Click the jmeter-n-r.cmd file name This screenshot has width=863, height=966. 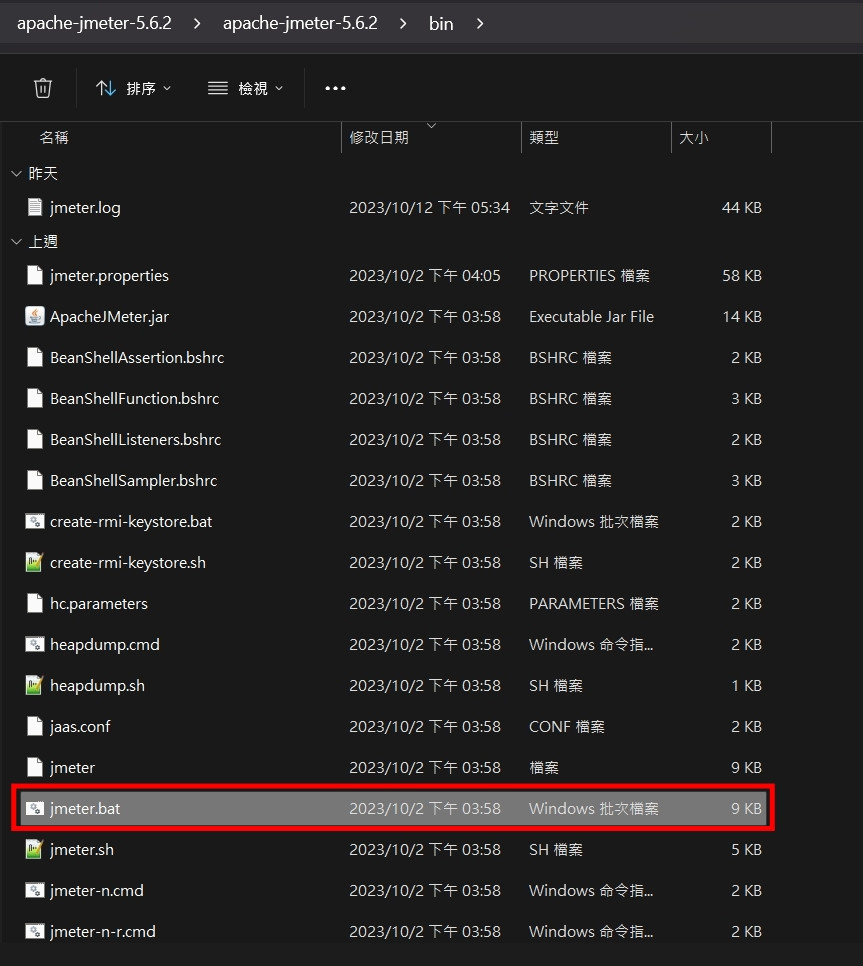103,932
